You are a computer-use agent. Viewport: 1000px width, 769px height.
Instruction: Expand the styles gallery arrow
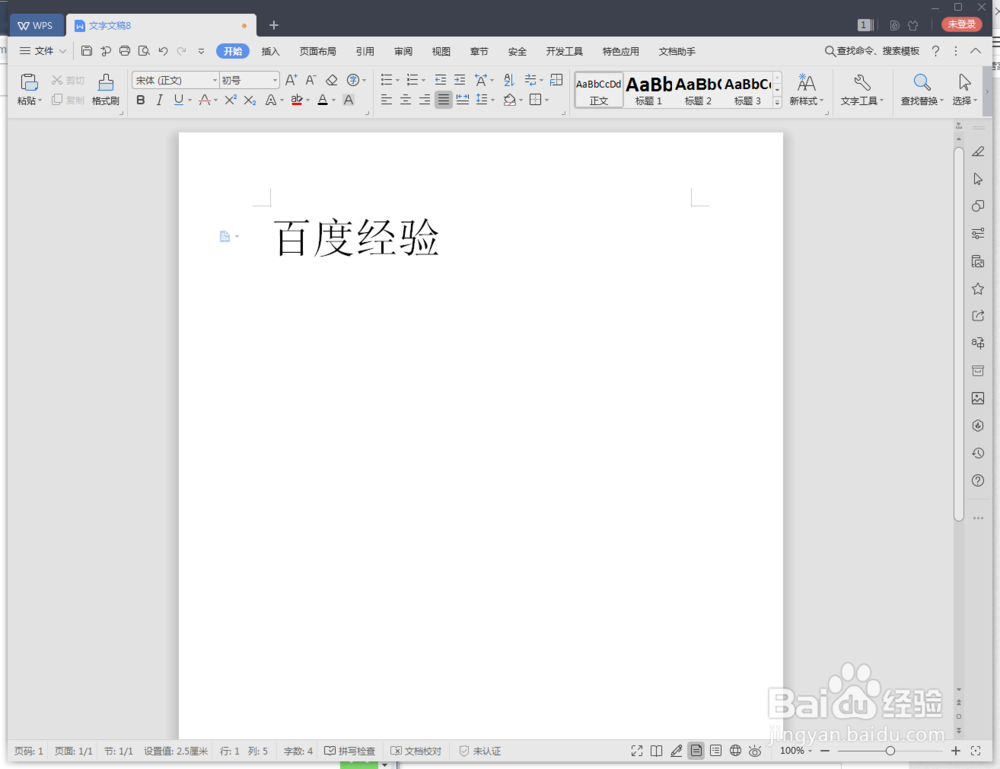pyautogui.click(x=777, y=102)
